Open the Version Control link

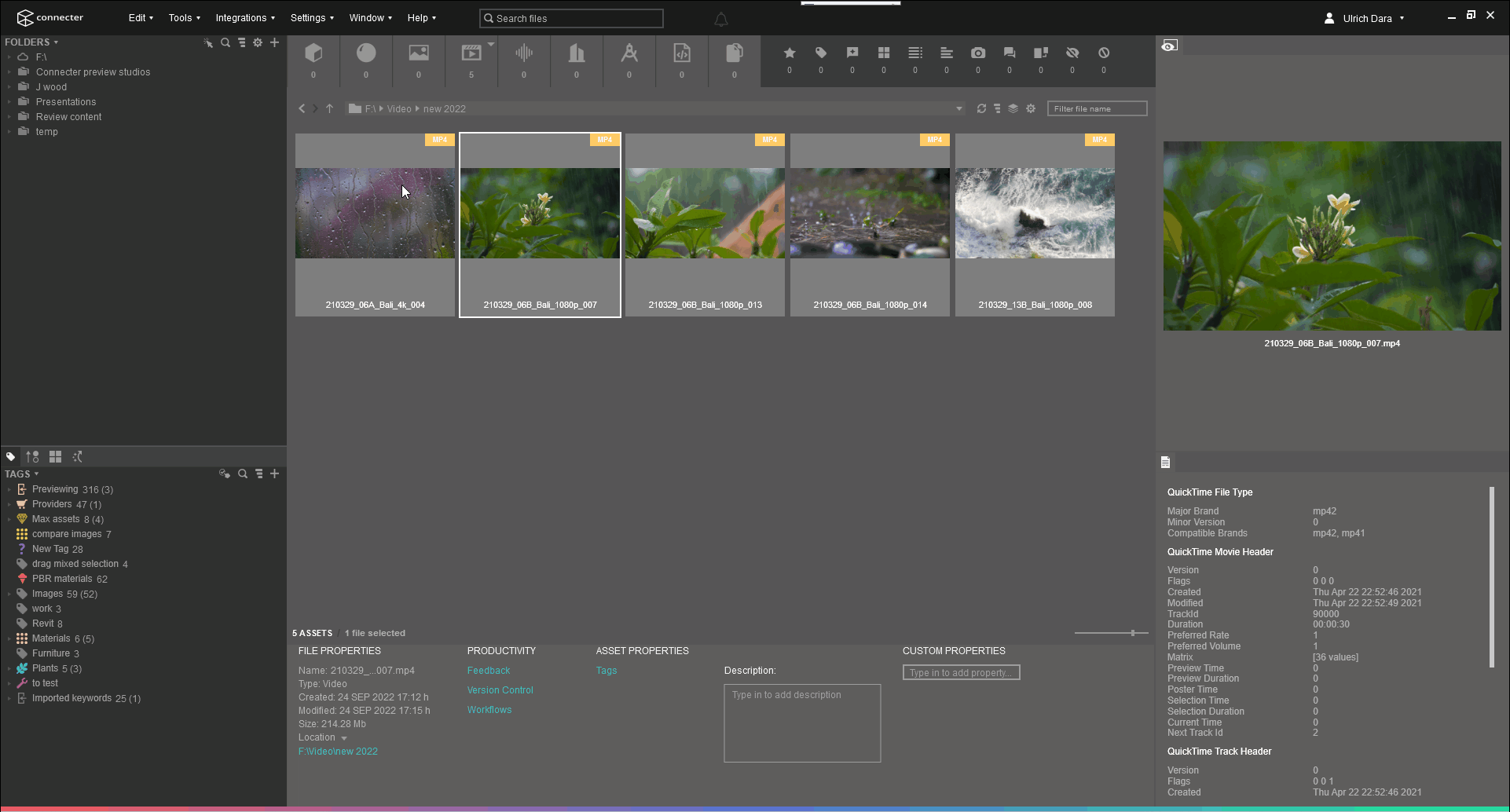click(500, 690)
